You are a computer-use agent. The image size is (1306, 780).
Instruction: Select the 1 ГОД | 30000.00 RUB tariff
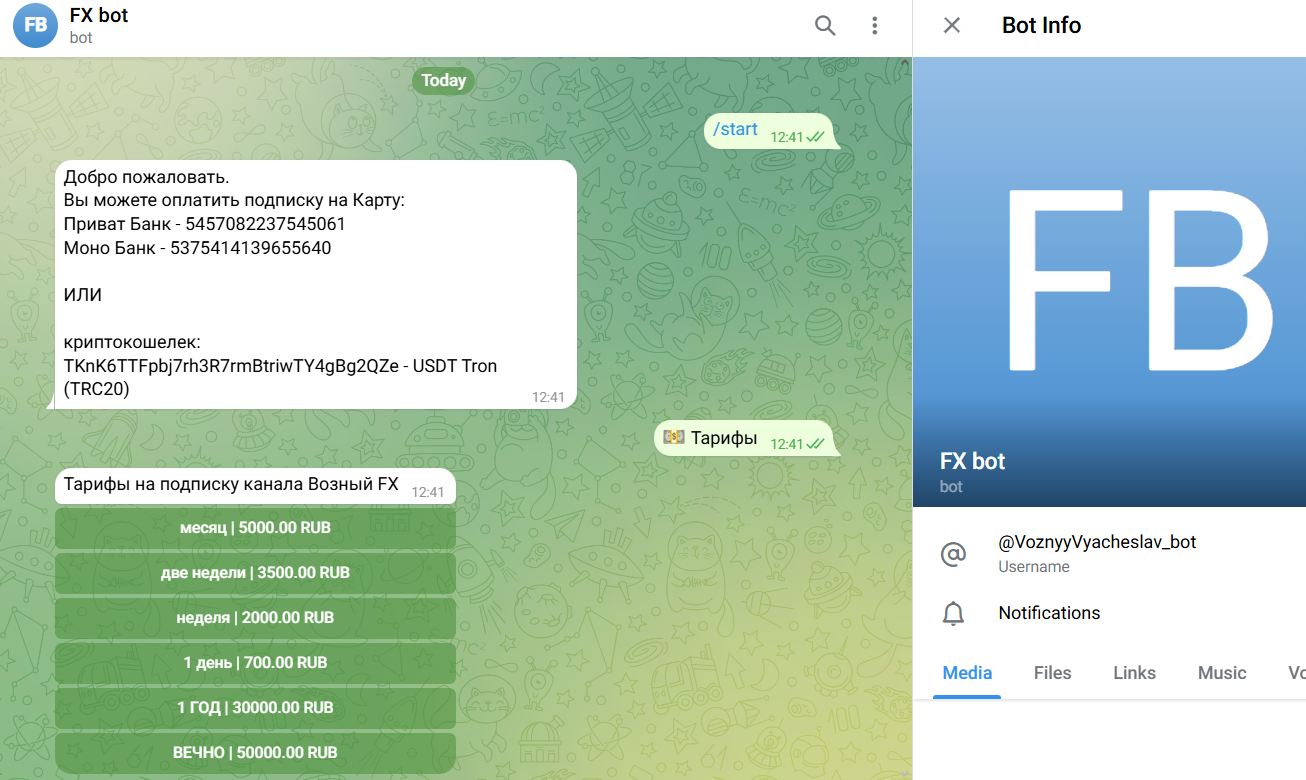click(255, 708)
